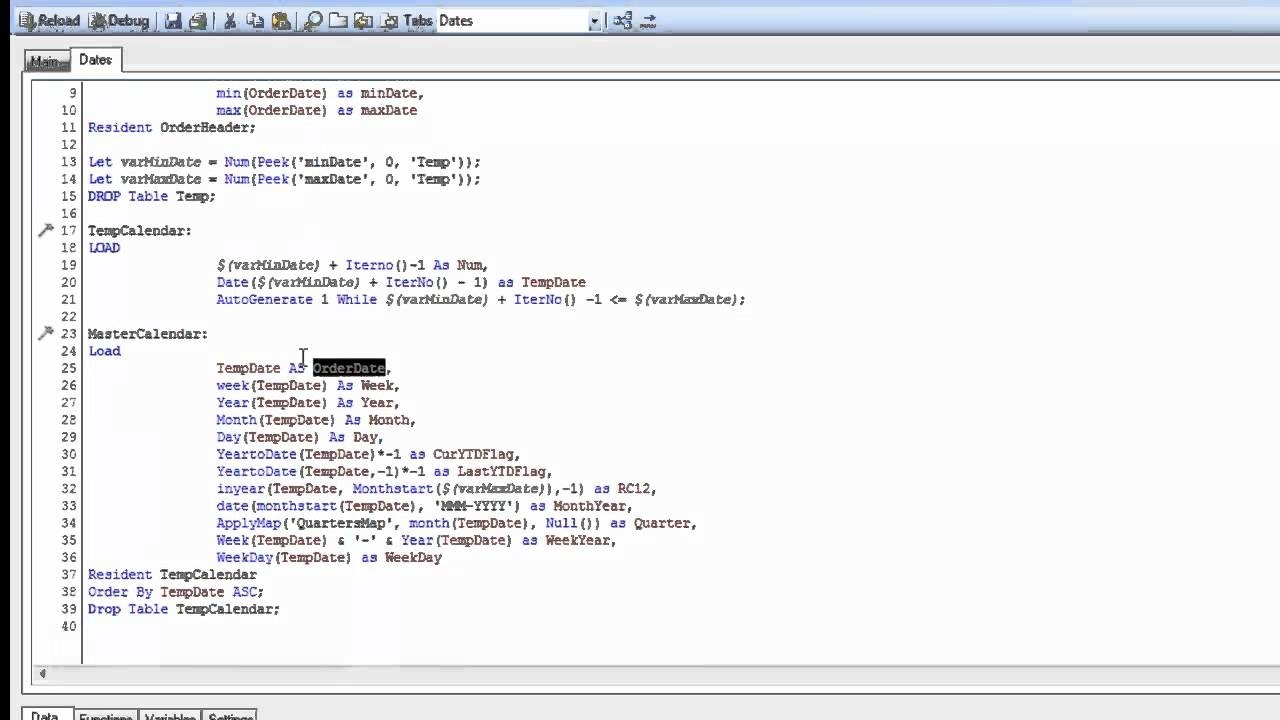This screenshot has height=720, width=1280.
Task: Click the horizontal scrollbar left arrow
Action: point(41,673)
